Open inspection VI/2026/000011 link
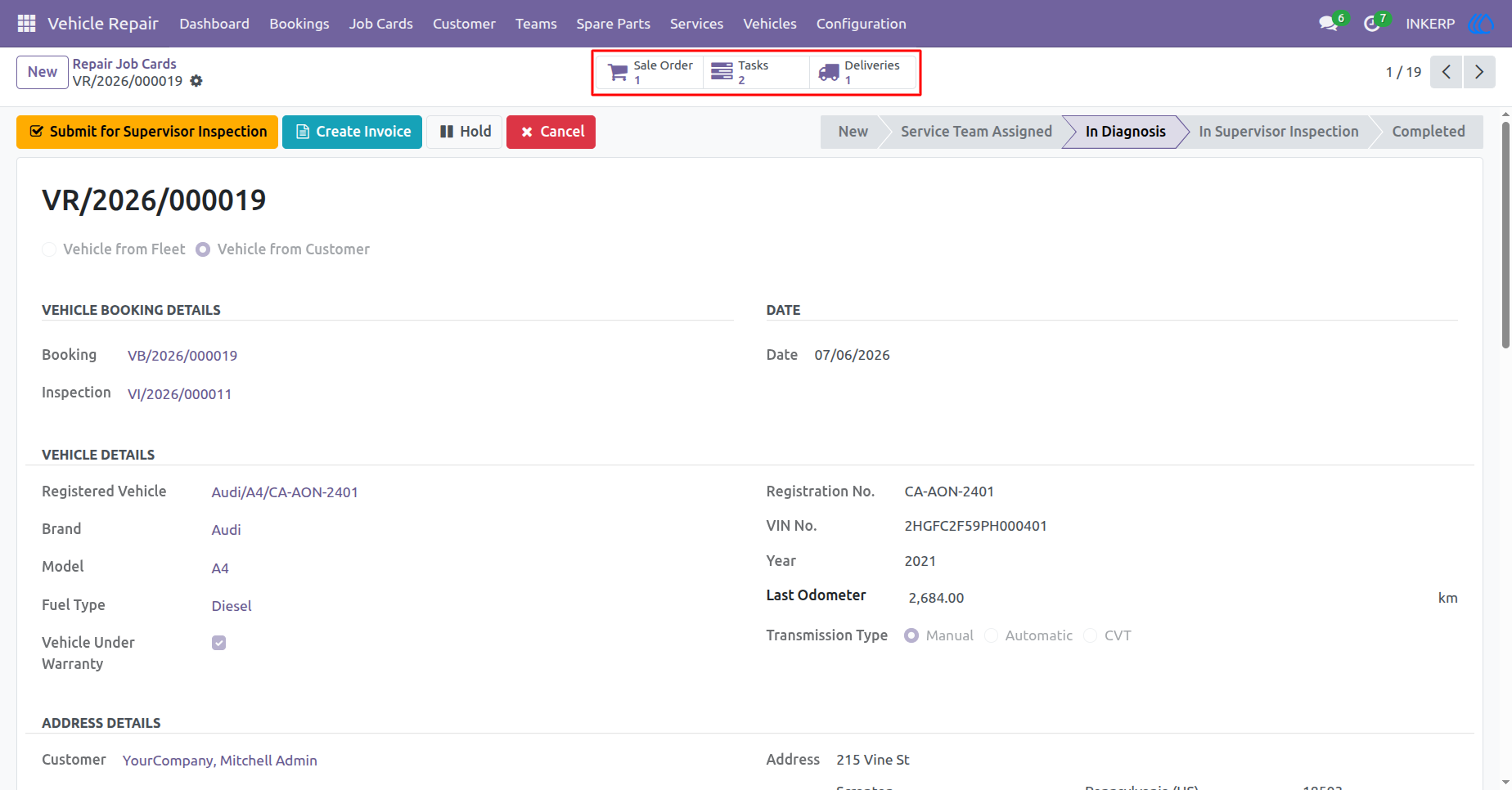This screenshot has width=1512, height=790. [x=180, y=394]
